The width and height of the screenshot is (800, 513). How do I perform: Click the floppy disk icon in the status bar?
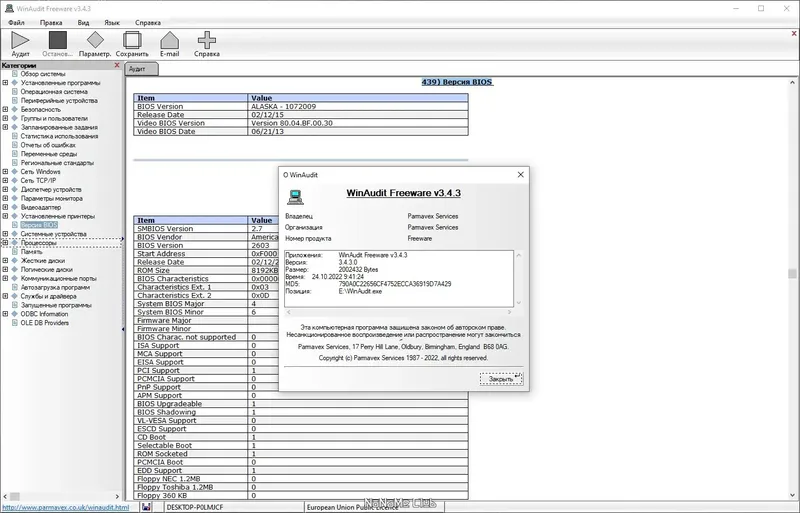point(146,507)
